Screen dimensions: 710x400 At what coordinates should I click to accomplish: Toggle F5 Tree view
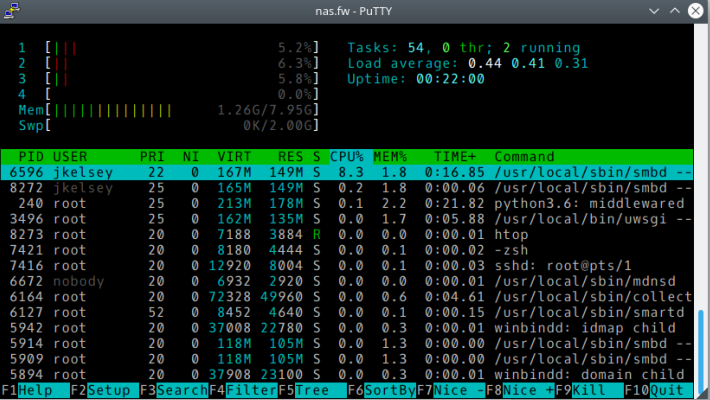pos(312,390)
